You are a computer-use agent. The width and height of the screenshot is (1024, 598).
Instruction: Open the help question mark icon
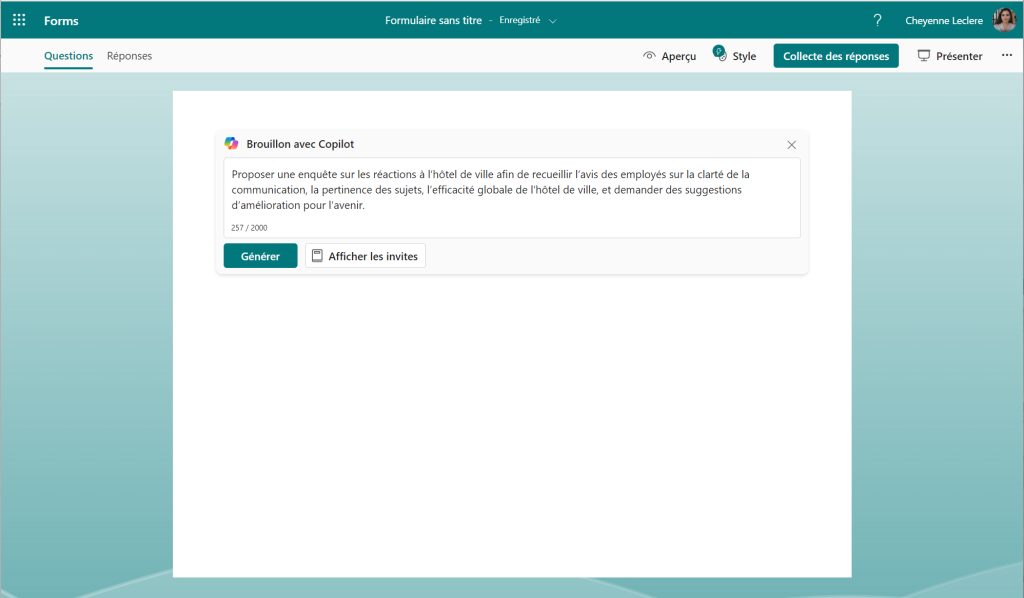pos(877,19)
